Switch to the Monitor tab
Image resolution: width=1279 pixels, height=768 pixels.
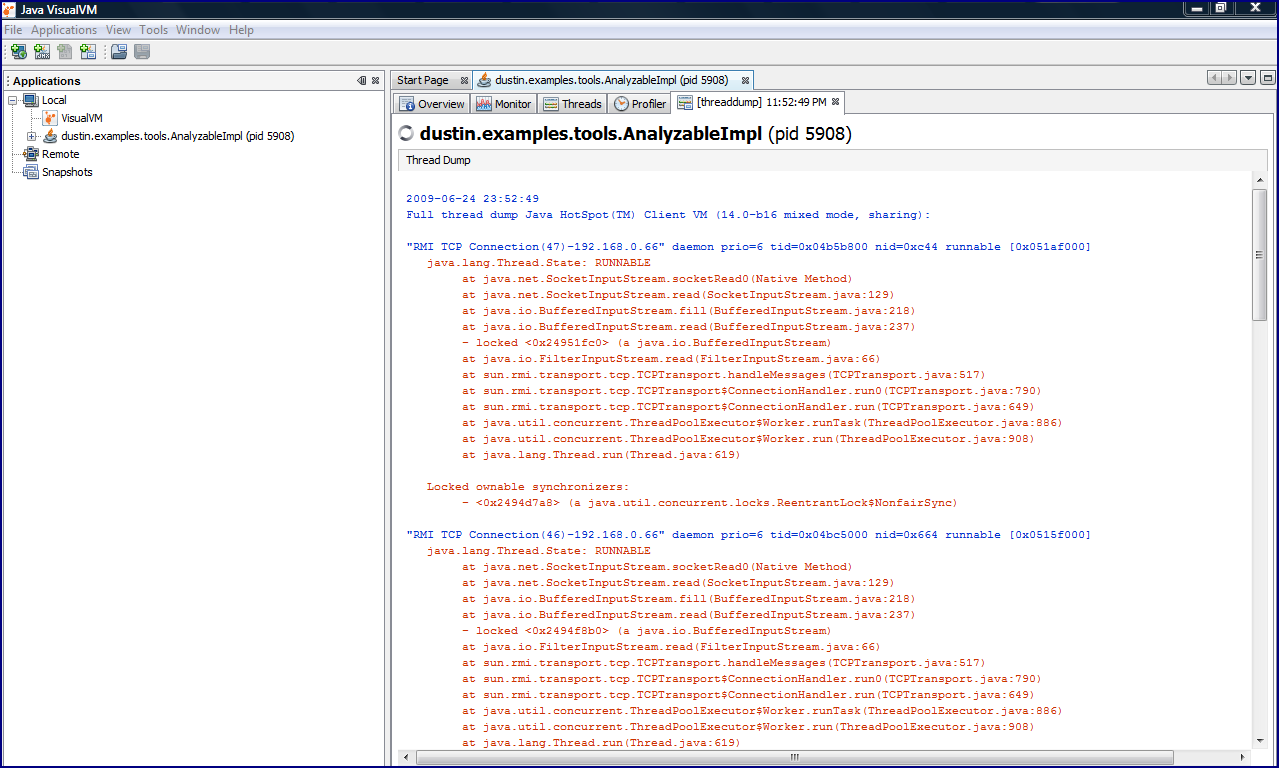[x=505, y=103]
